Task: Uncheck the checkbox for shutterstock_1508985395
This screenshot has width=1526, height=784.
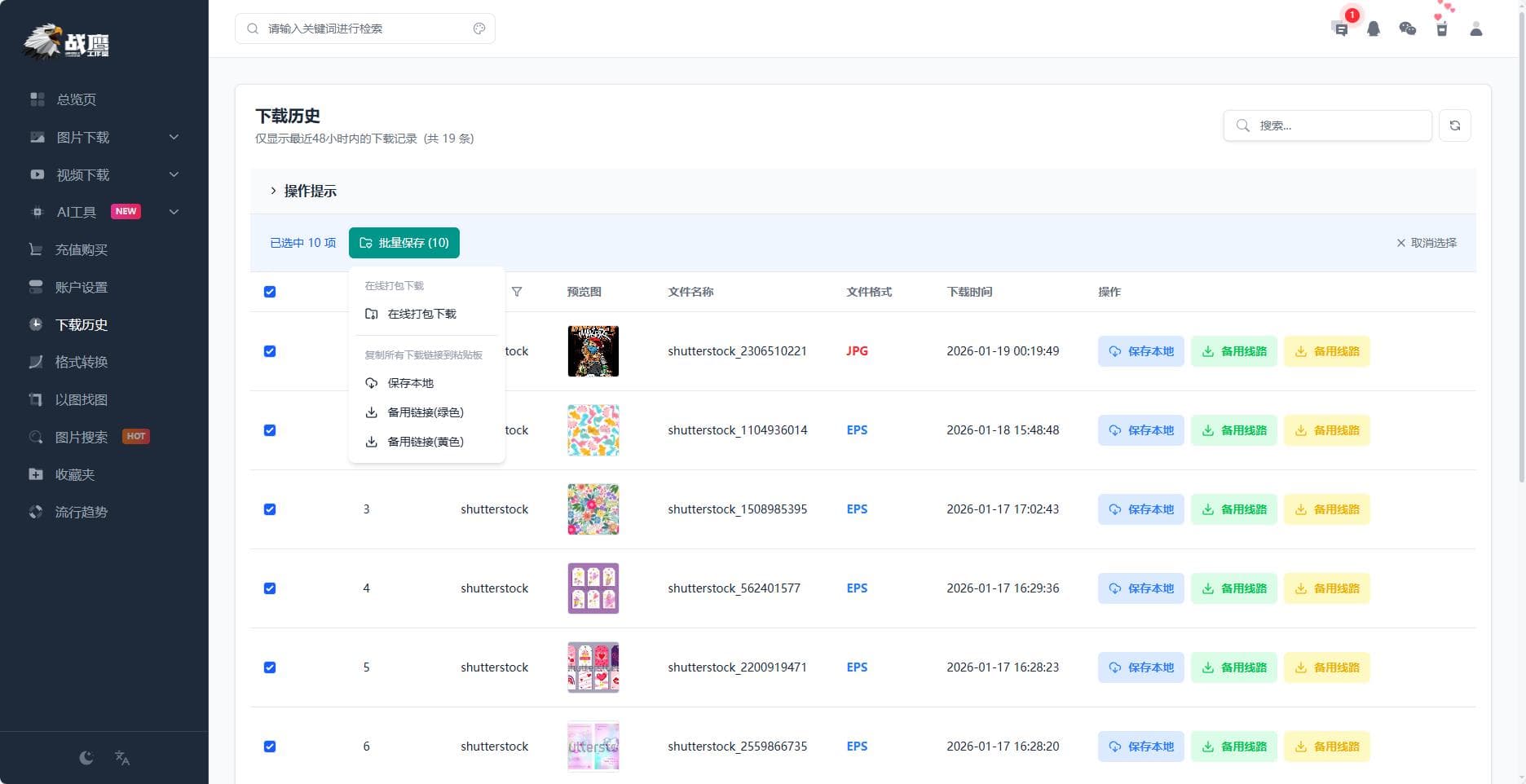Action: (x=270, y=509)
